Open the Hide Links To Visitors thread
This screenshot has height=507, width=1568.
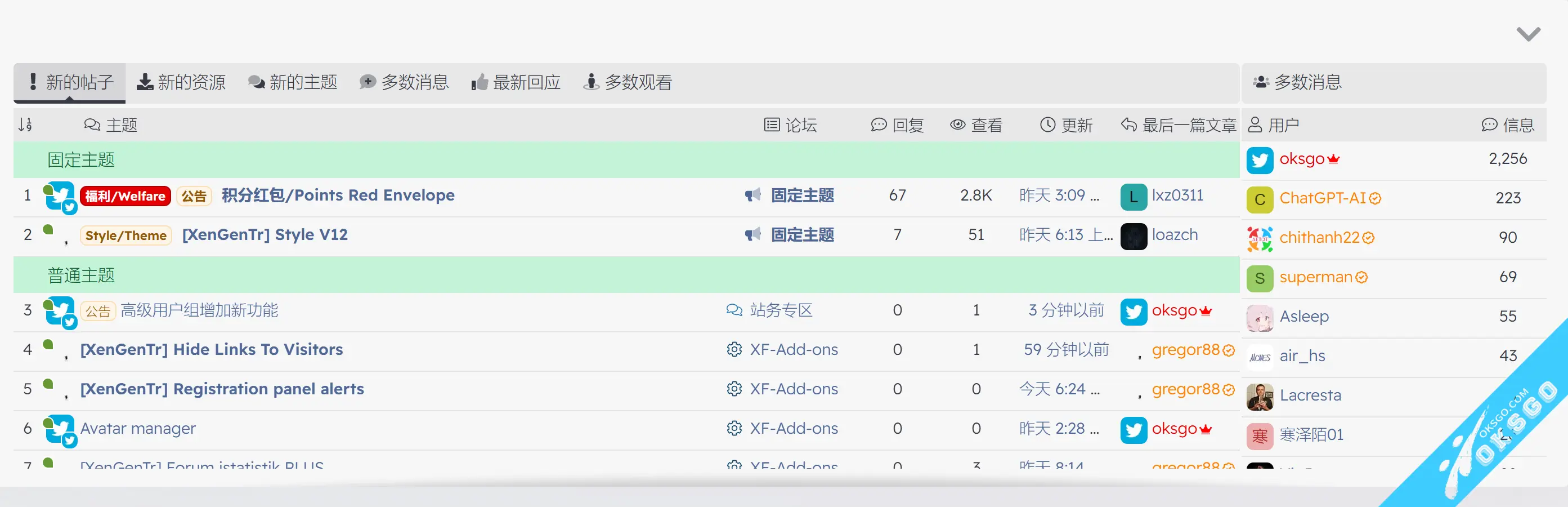[211, 350]
